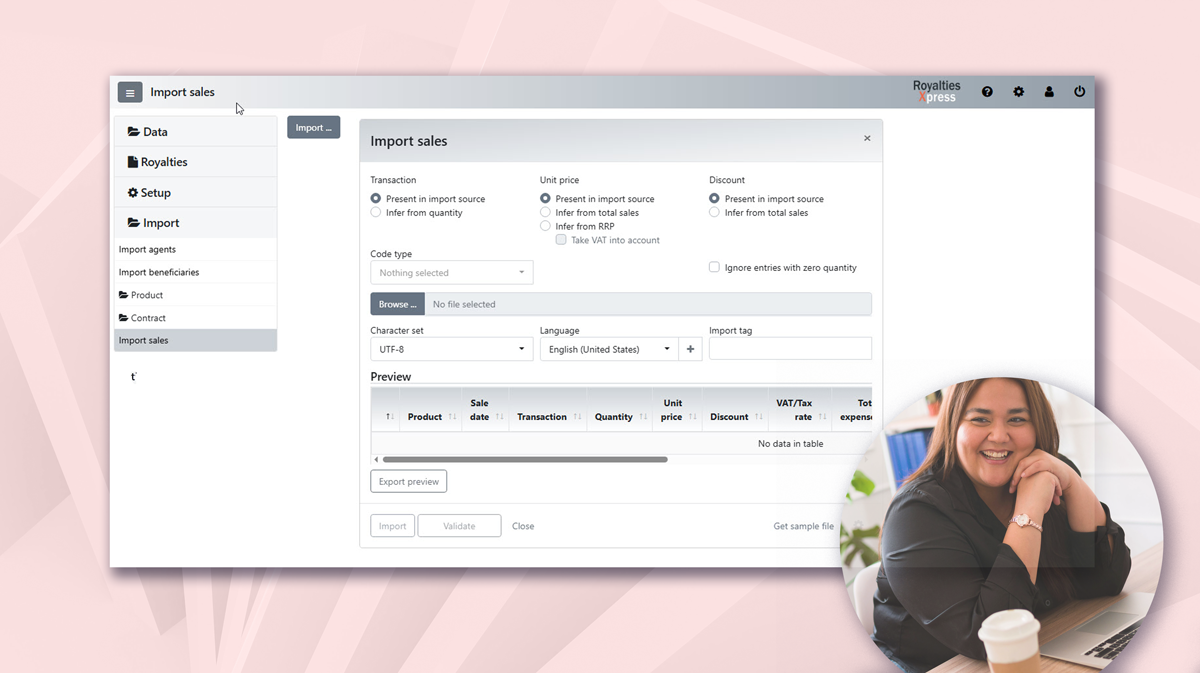Enable 'Ignore entries with zero quantity'
This screenshot has width=1200, height=673.
click(714, 267)
